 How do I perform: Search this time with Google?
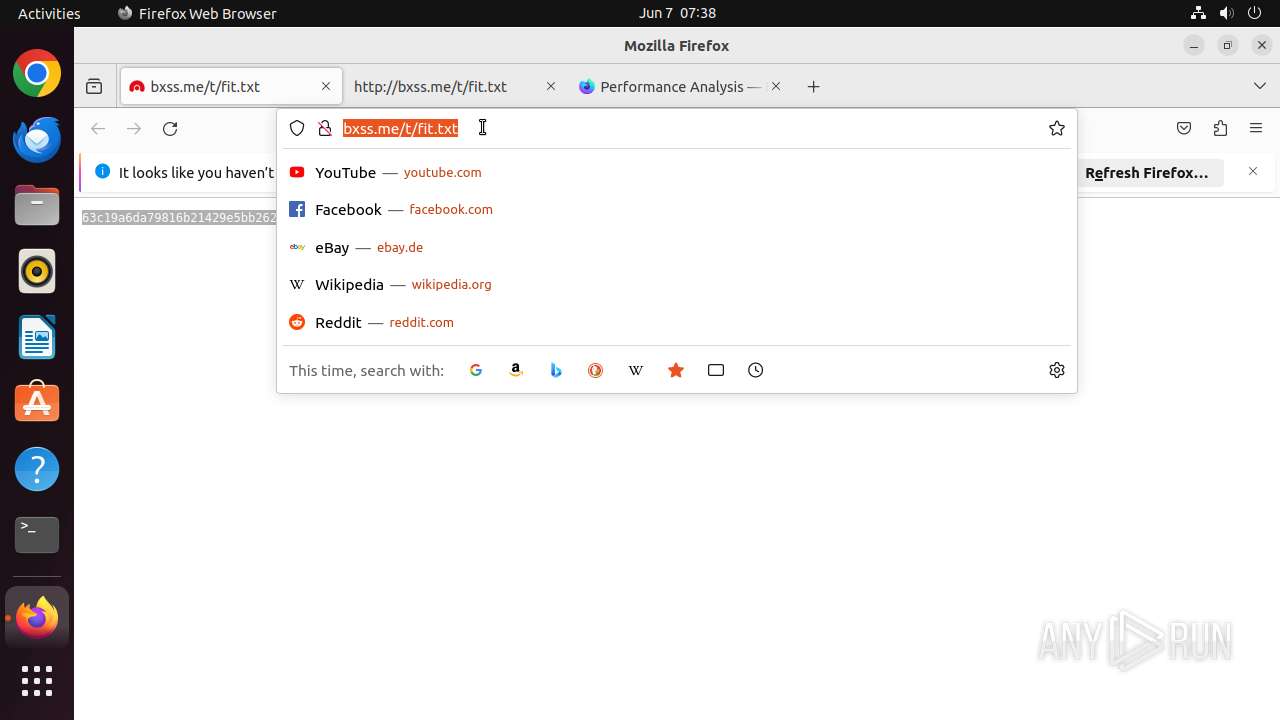[x=476, y=370]
